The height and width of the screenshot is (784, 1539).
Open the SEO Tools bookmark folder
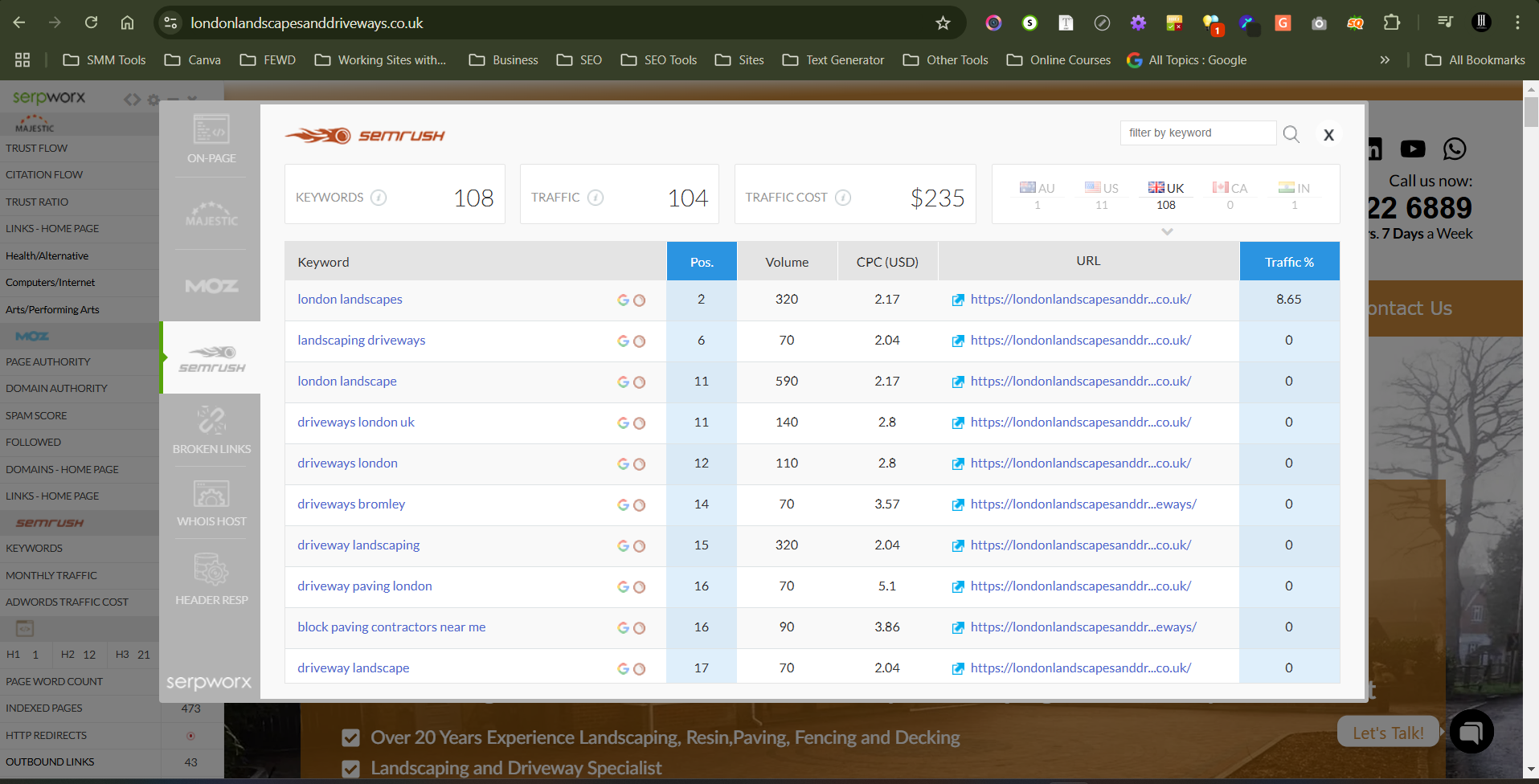659,59
